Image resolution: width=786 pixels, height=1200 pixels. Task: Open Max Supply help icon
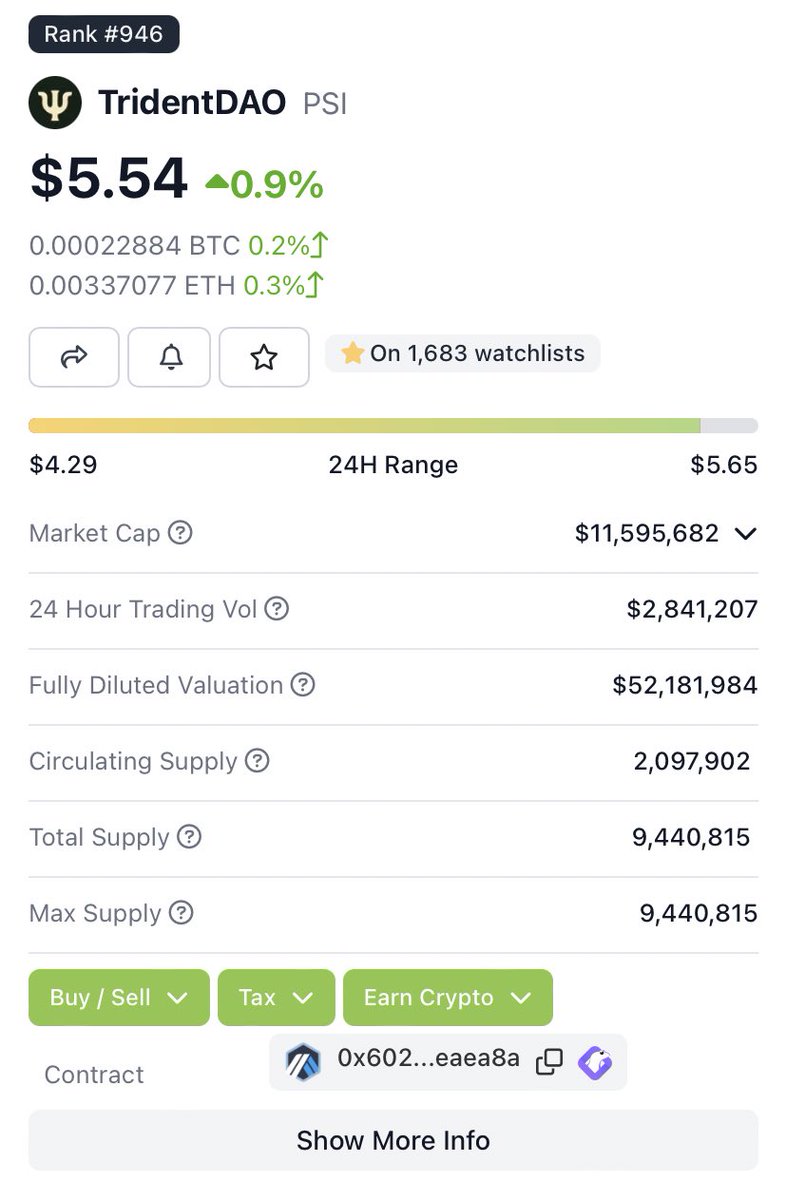pyautogui.click(x=181, y=913)
